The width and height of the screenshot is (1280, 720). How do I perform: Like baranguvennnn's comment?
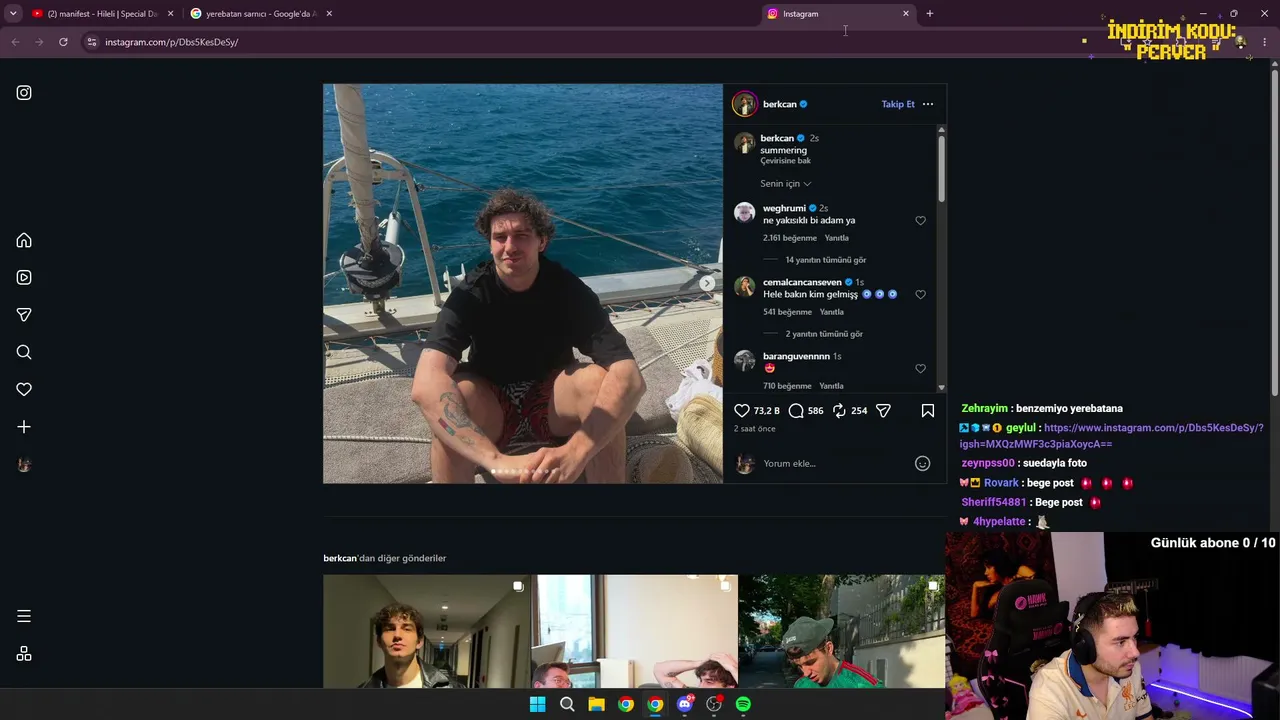[921, 369]
